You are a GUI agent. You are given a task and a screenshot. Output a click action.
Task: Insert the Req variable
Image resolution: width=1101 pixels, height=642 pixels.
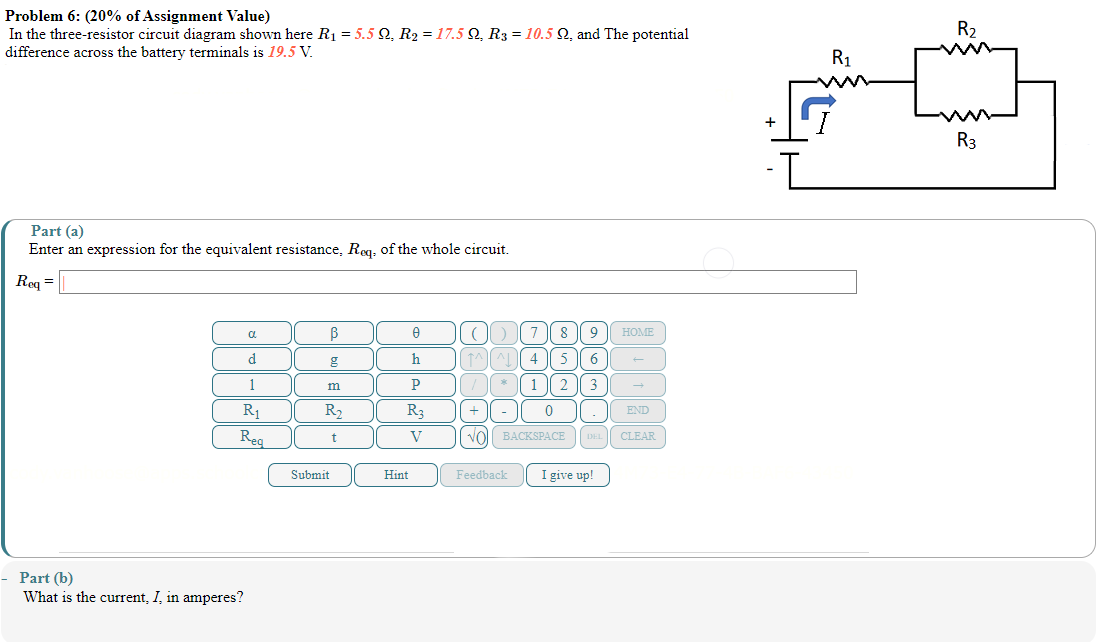[251, 436]
